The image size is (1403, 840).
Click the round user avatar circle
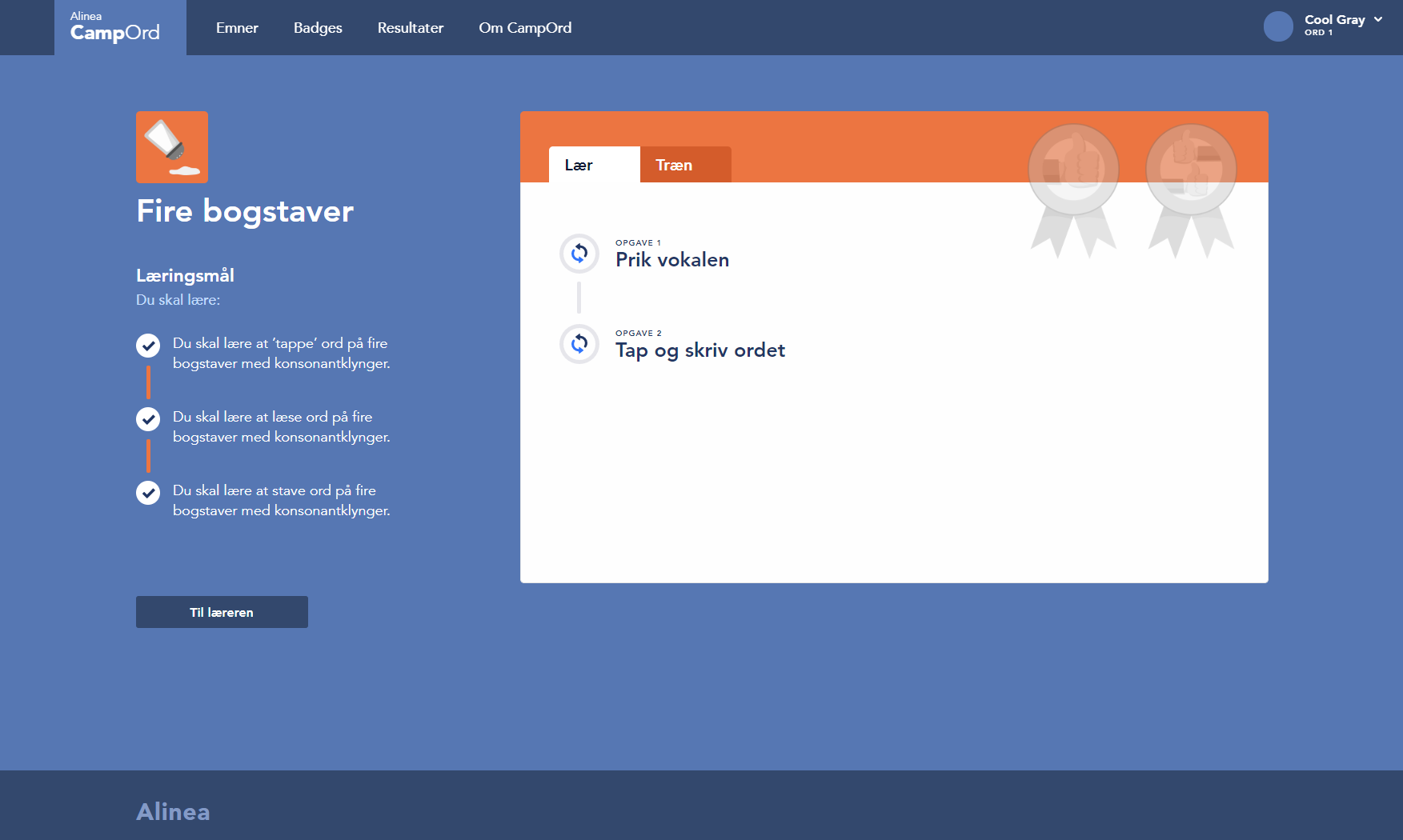(1278, 26)
